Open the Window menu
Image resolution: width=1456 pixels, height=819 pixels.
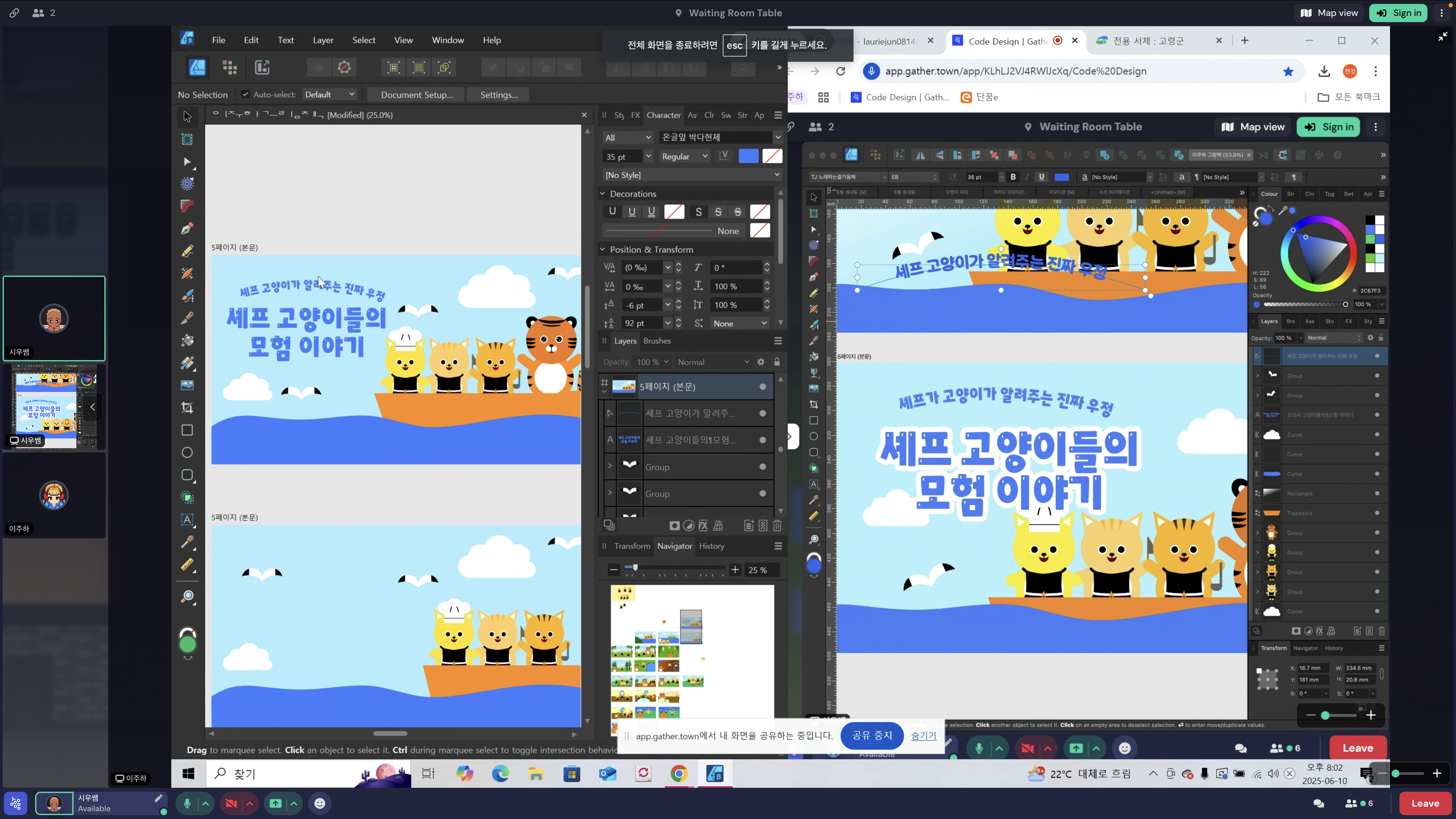[x=448, y=40]
